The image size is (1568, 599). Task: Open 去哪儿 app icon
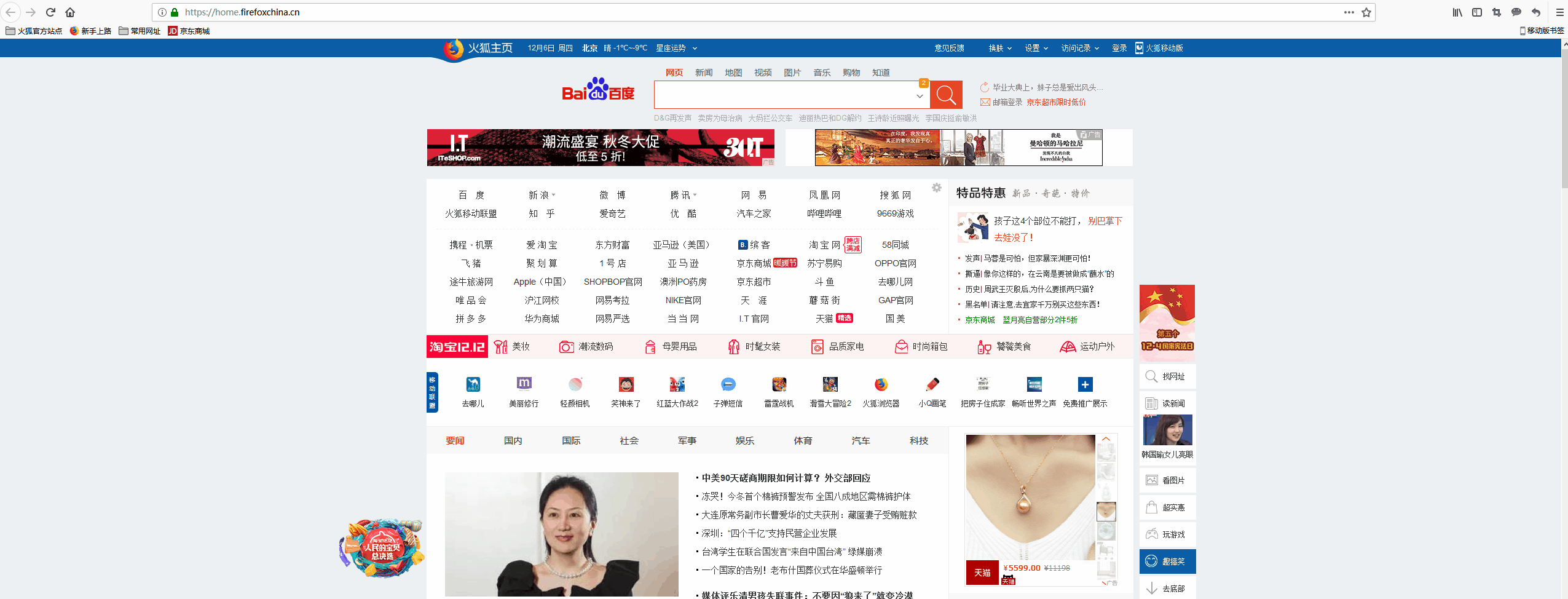point(473,384)
